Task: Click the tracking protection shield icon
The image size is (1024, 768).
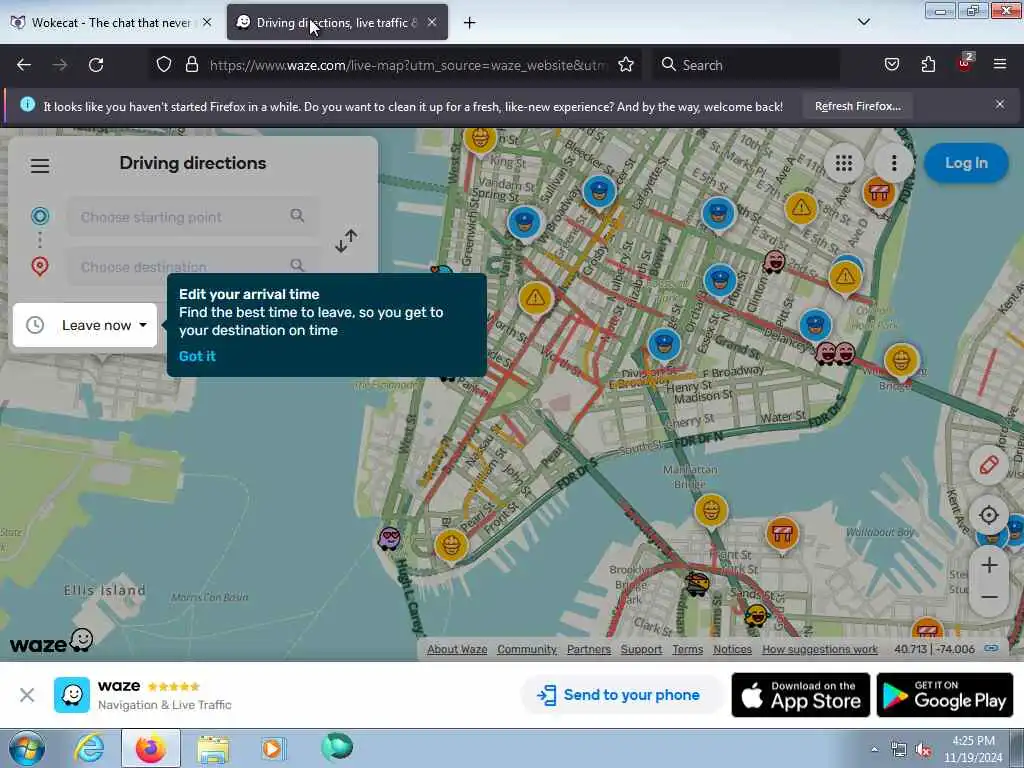Action: tap(164, 65)
